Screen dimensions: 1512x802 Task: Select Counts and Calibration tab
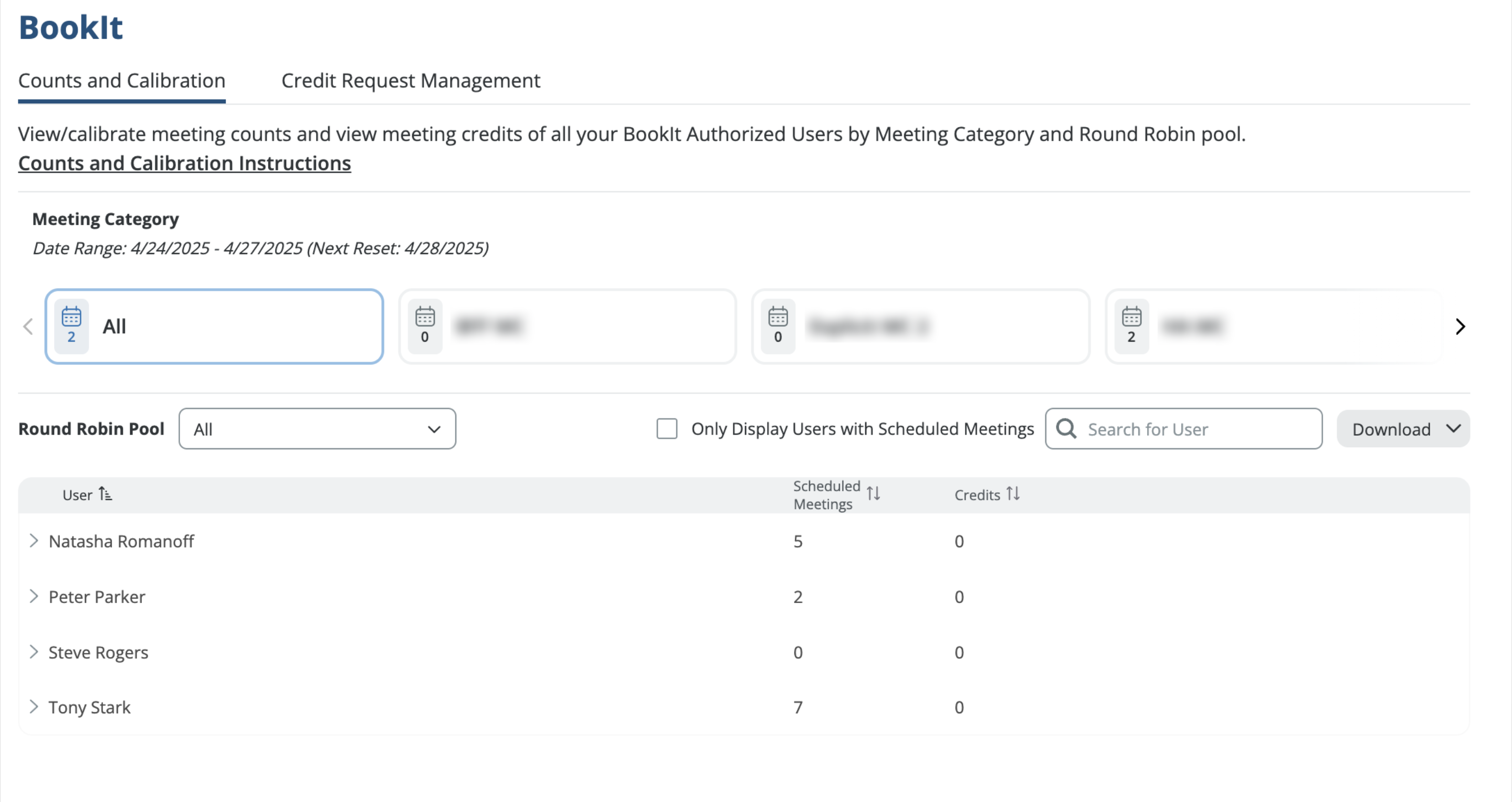tap(121, 80)
